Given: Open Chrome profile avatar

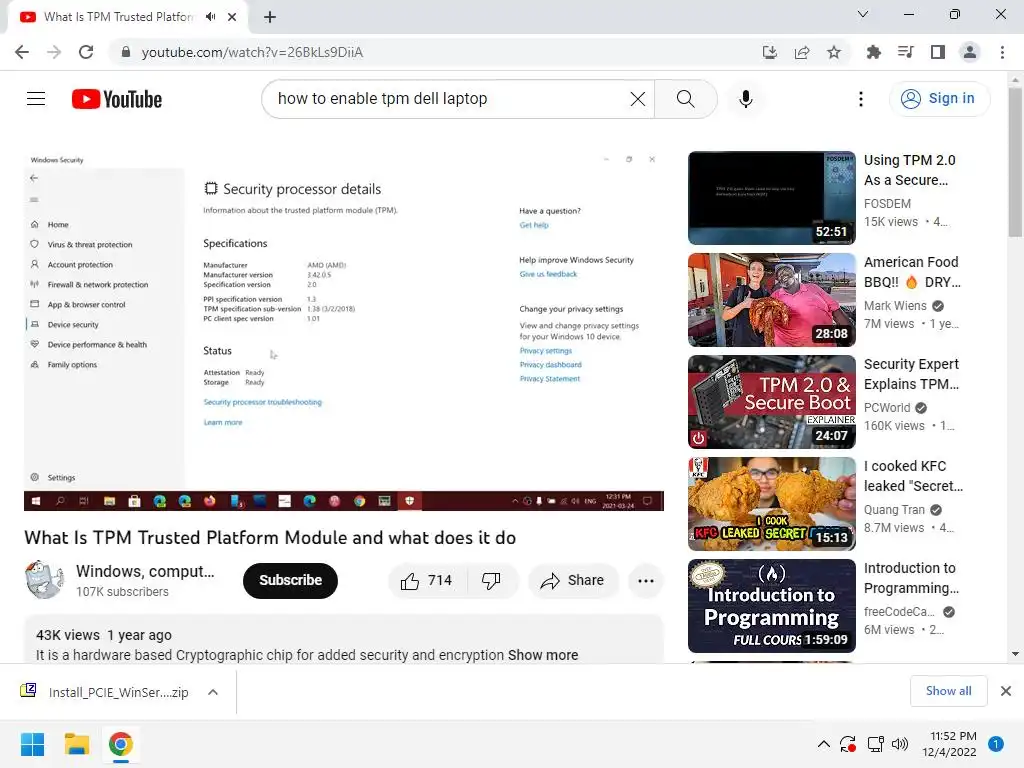Looking at the screenshot, I should click(970, 52).
